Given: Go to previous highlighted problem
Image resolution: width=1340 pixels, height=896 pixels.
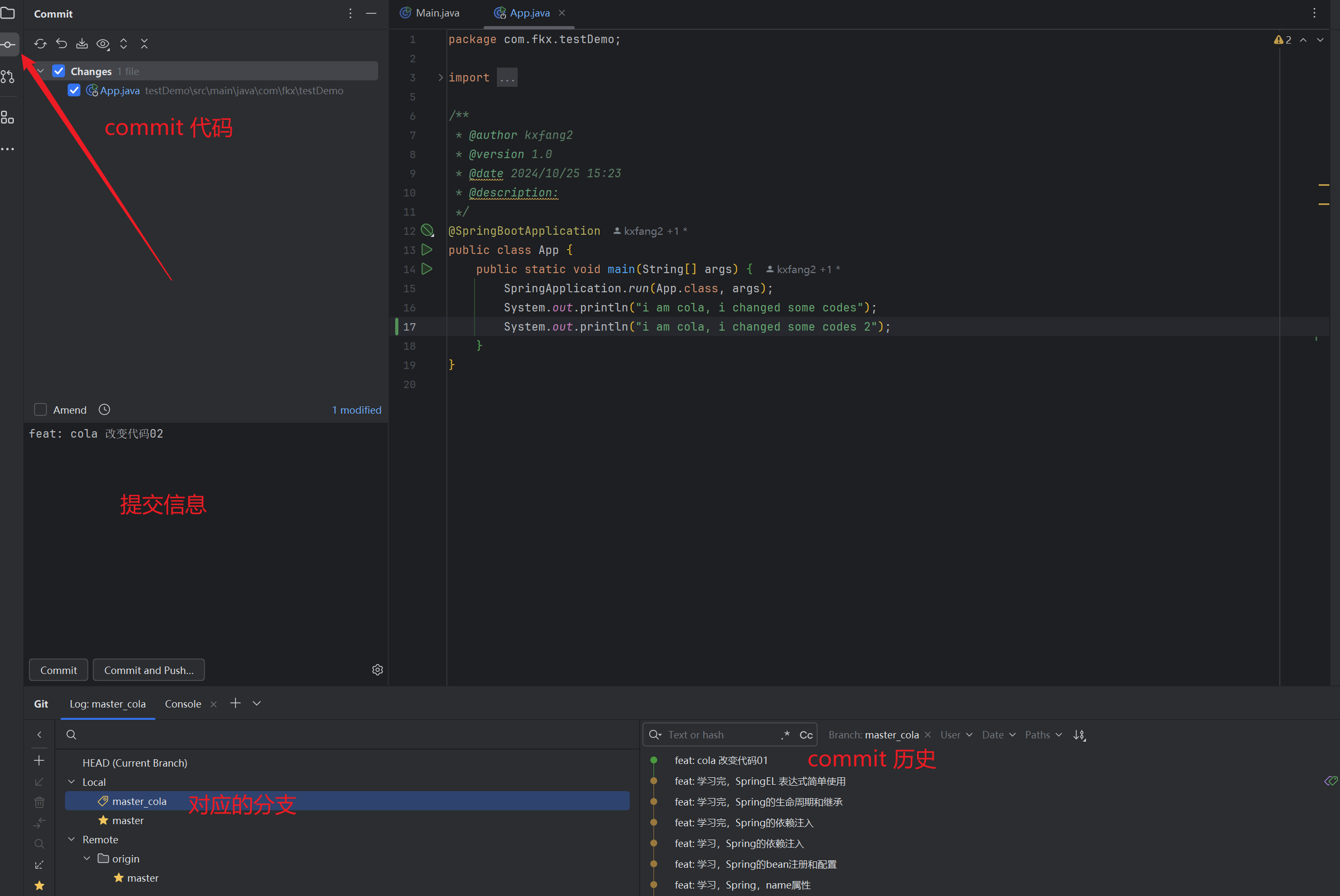Looking at the screenshot, I should pyautogui.click(x=1303, y=40).
